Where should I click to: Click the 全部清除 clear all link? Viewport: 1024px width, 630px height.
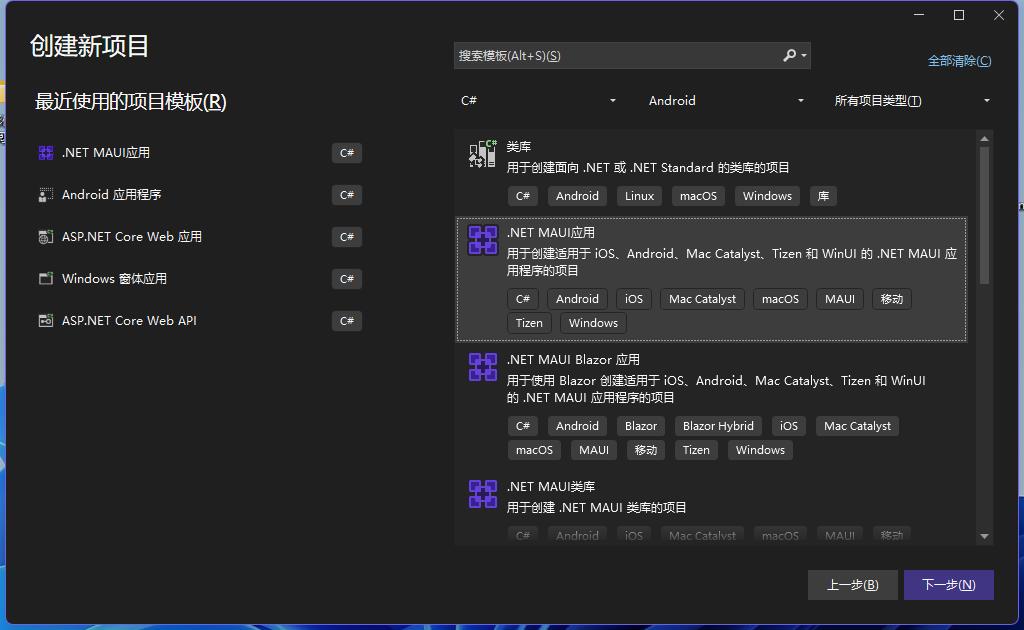click(959, 61)
